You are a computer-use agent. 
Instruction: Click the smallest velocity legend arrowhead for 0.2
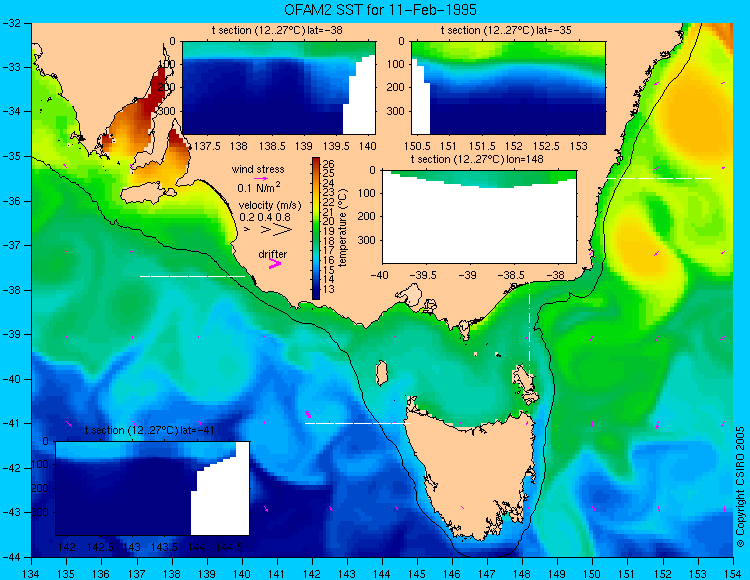pyautogui.click(x=247, y=230)
